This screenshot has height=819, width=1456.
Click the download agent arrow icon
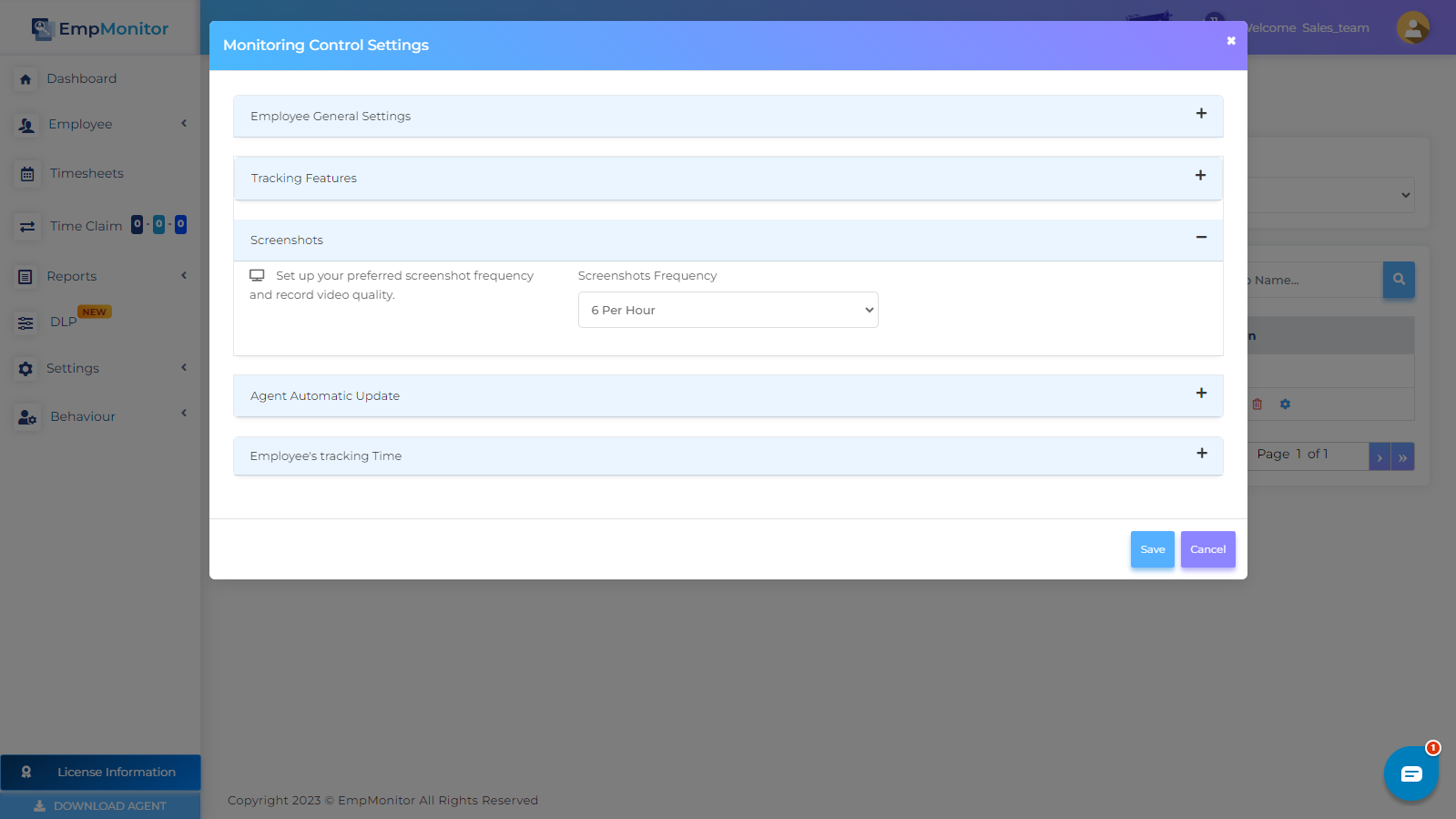39,806
